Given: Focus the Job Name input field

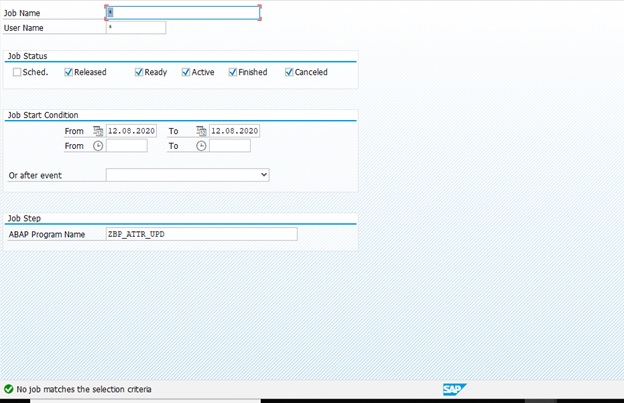Looking at the screenshot, I should (x=183, y=13).
